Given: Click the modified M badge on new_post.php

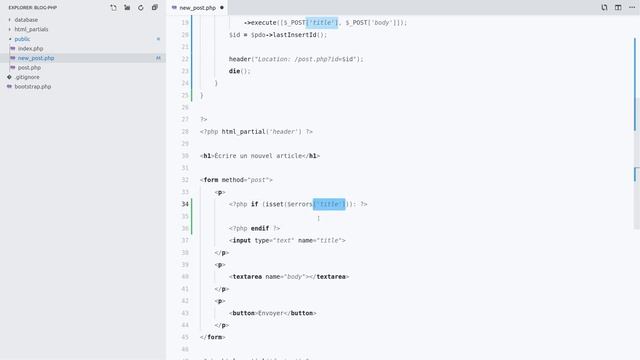Looking at the screenshot, I should pyautogui.click(x=158, y=58).
